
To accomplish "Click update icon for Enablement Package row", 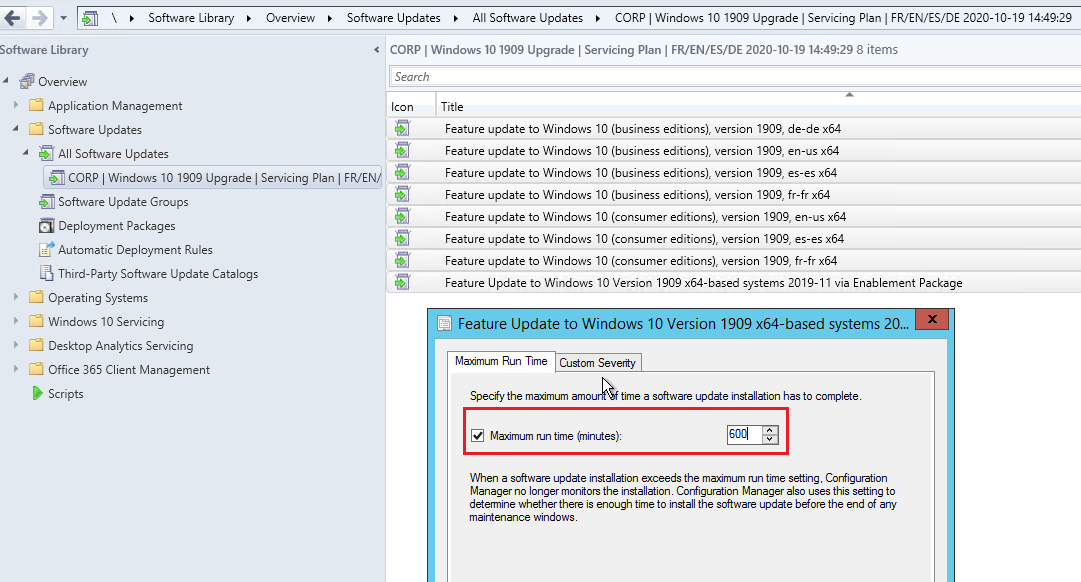I will click(403, 283).
